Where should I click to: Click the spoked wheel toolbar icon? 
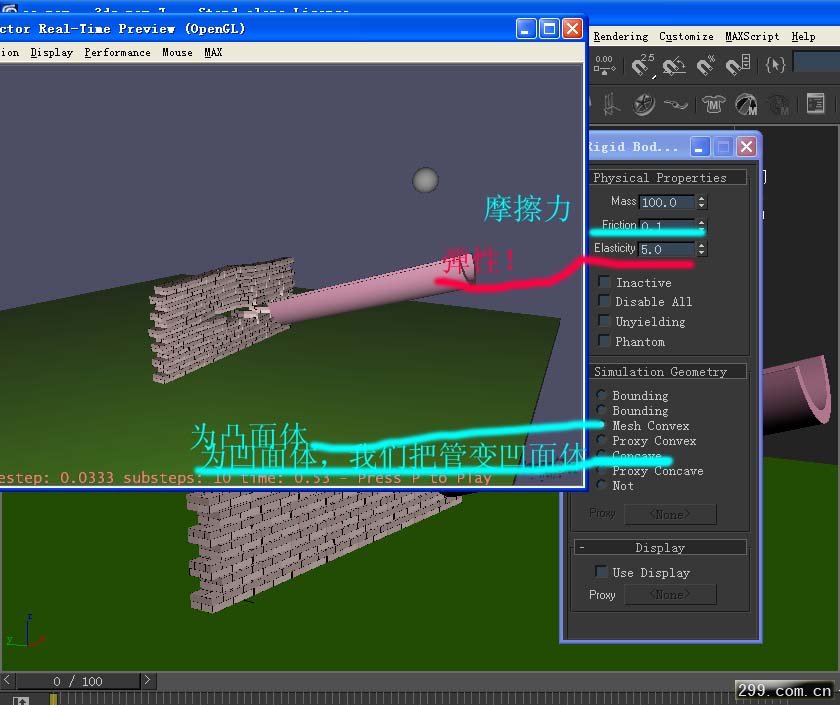tap(643, 104)
